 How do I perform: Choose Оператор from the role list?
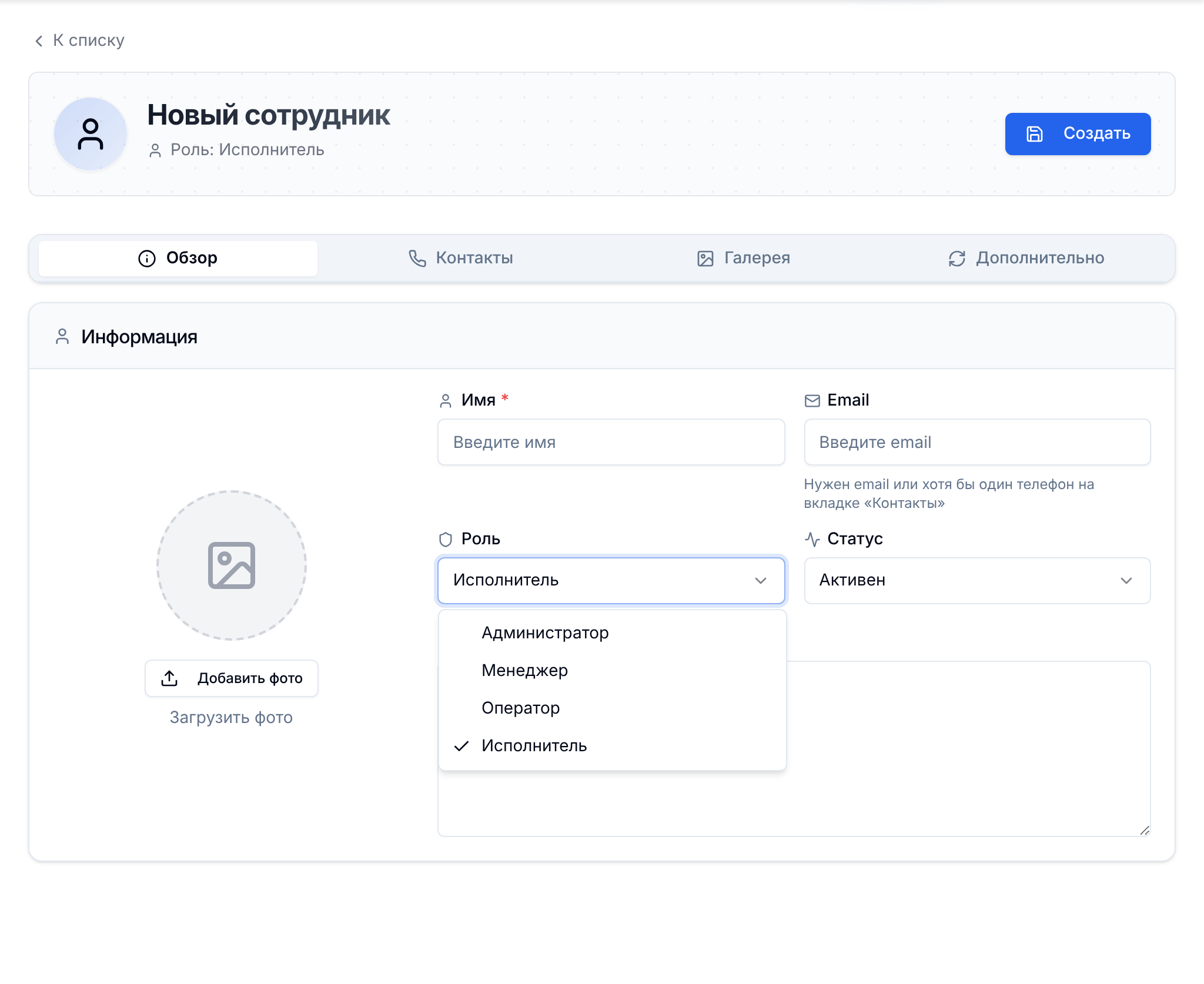coord(613,708)
